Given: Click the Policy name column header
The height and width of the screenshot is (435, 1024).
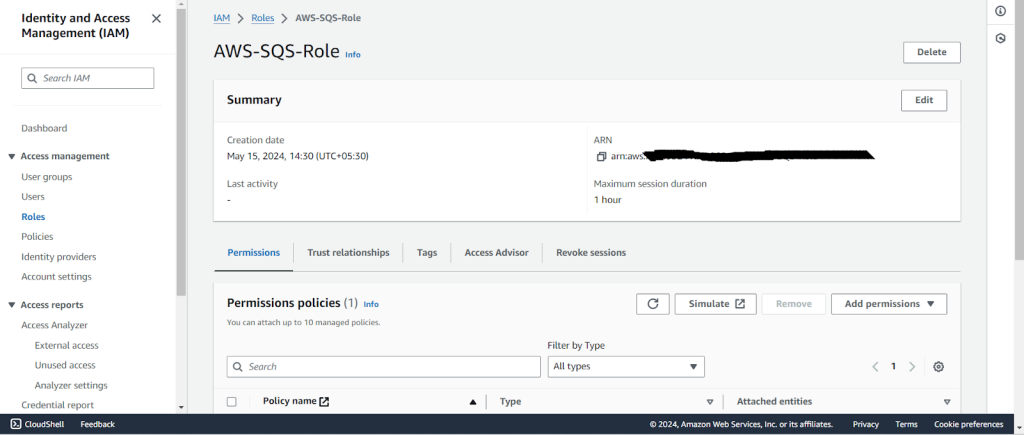Looking at the screenshot, I should [x=289, y=402].
